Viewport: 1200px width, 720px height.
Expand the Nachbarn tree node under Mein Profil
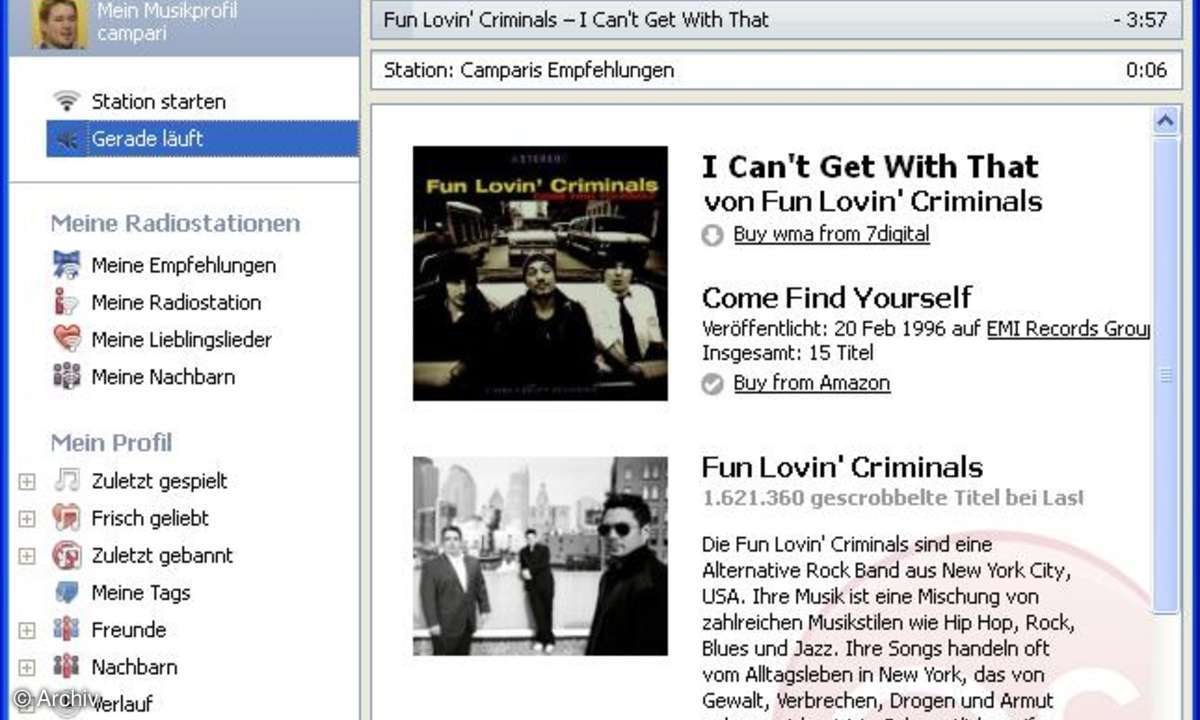27,667
